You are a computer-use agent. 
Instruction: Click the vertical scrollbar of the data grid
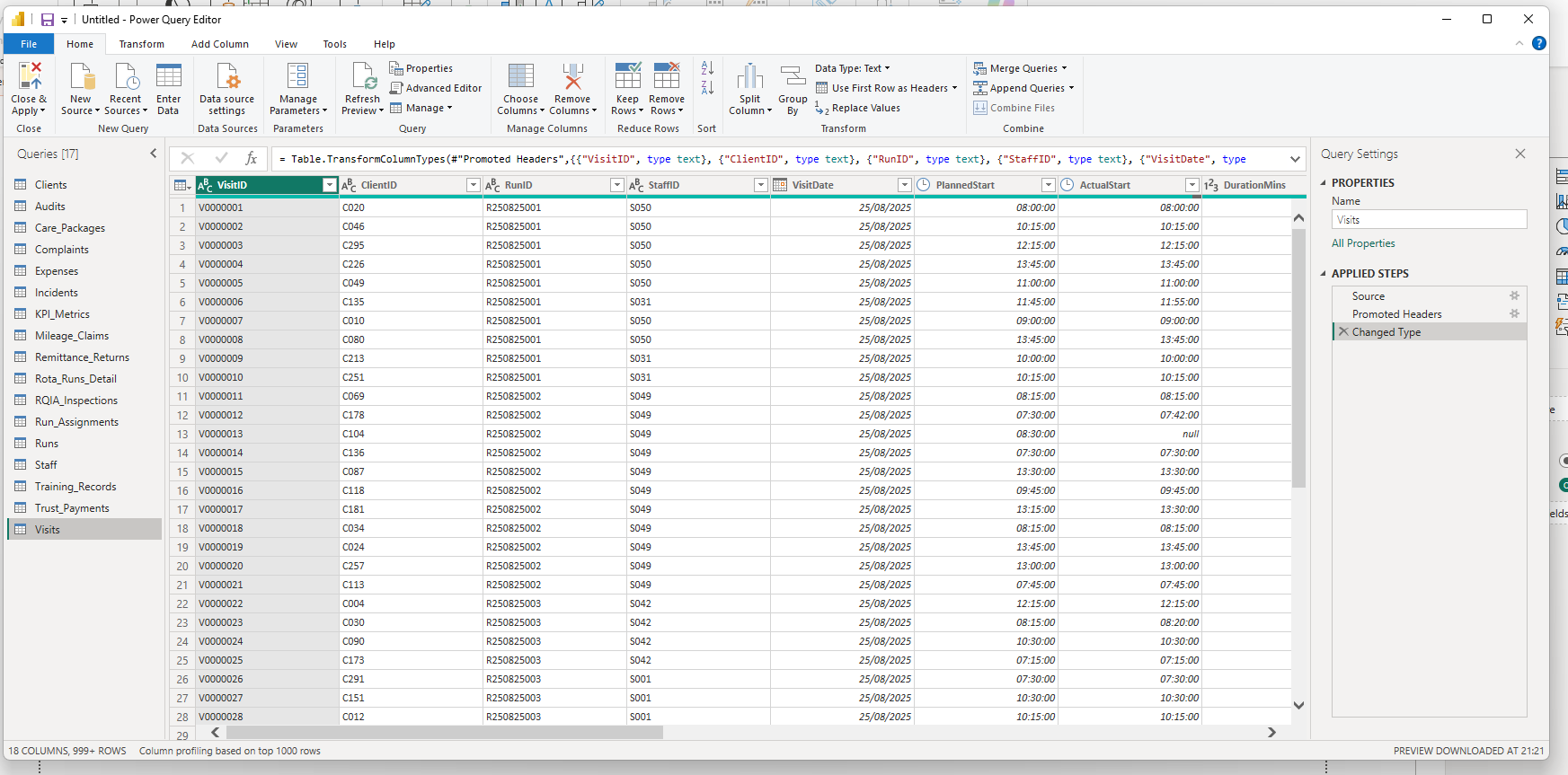[x=1298, y=359]
